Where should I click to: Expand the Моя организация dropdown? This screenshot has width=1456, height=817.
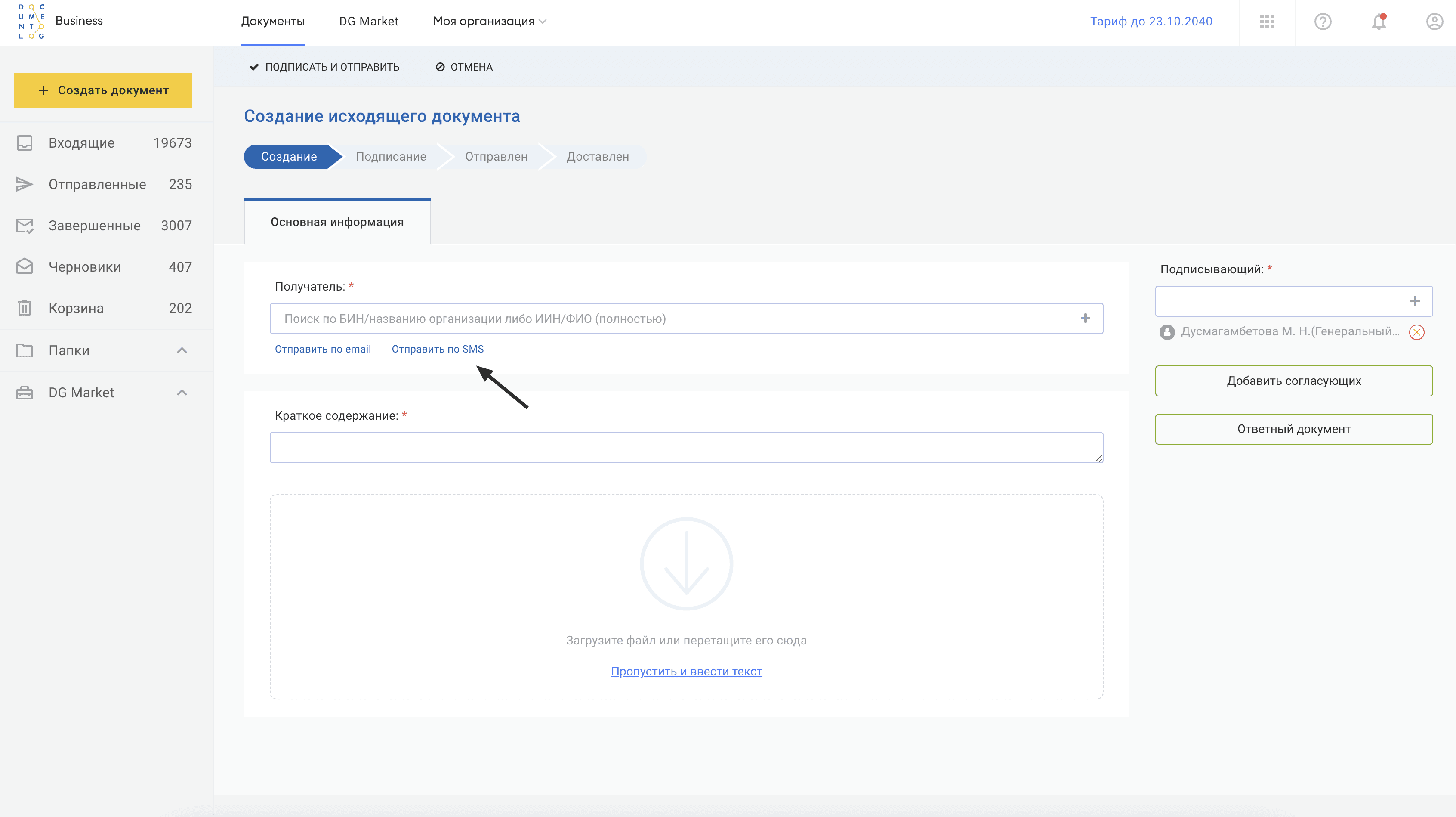coord(490,22)
